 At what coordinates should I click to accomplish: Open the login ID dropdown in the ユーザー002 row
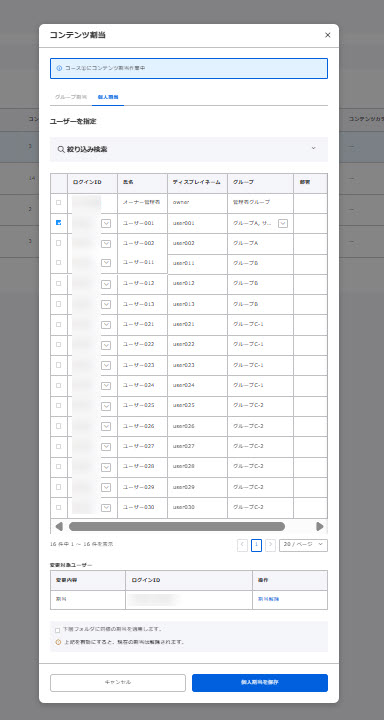[106, 243]
